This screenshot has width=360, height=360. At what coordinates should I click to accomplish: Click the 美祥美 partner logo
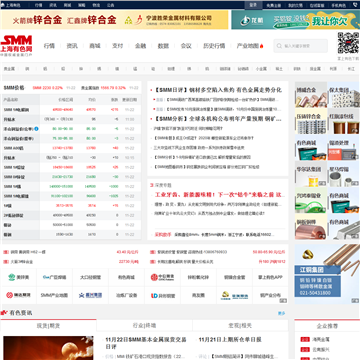(19, 277)
